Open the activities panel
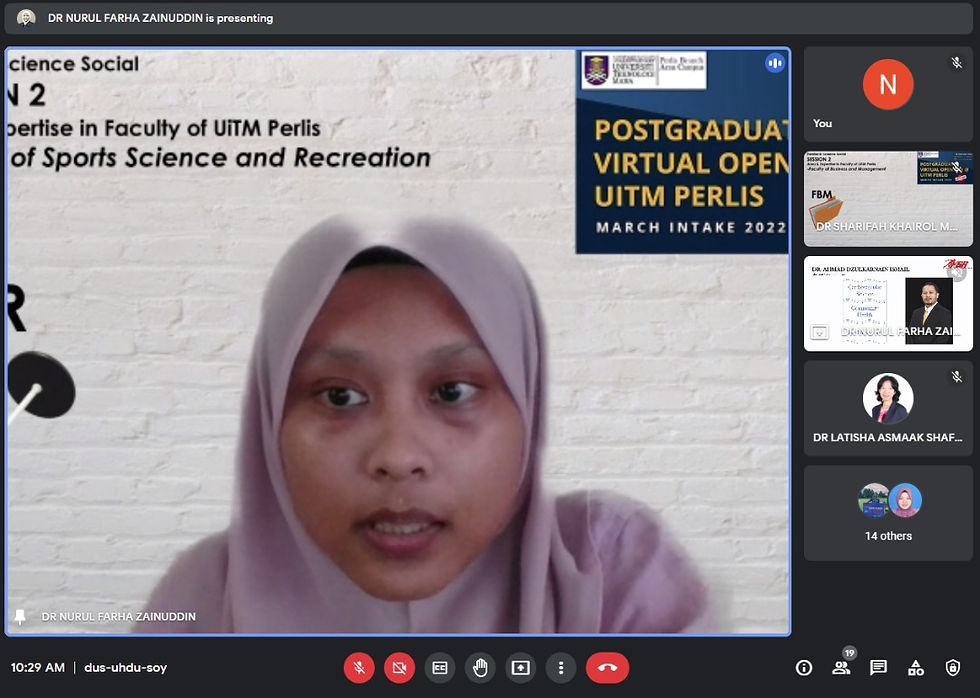Screen dimensions: 980x698 [x=916, y=668]
